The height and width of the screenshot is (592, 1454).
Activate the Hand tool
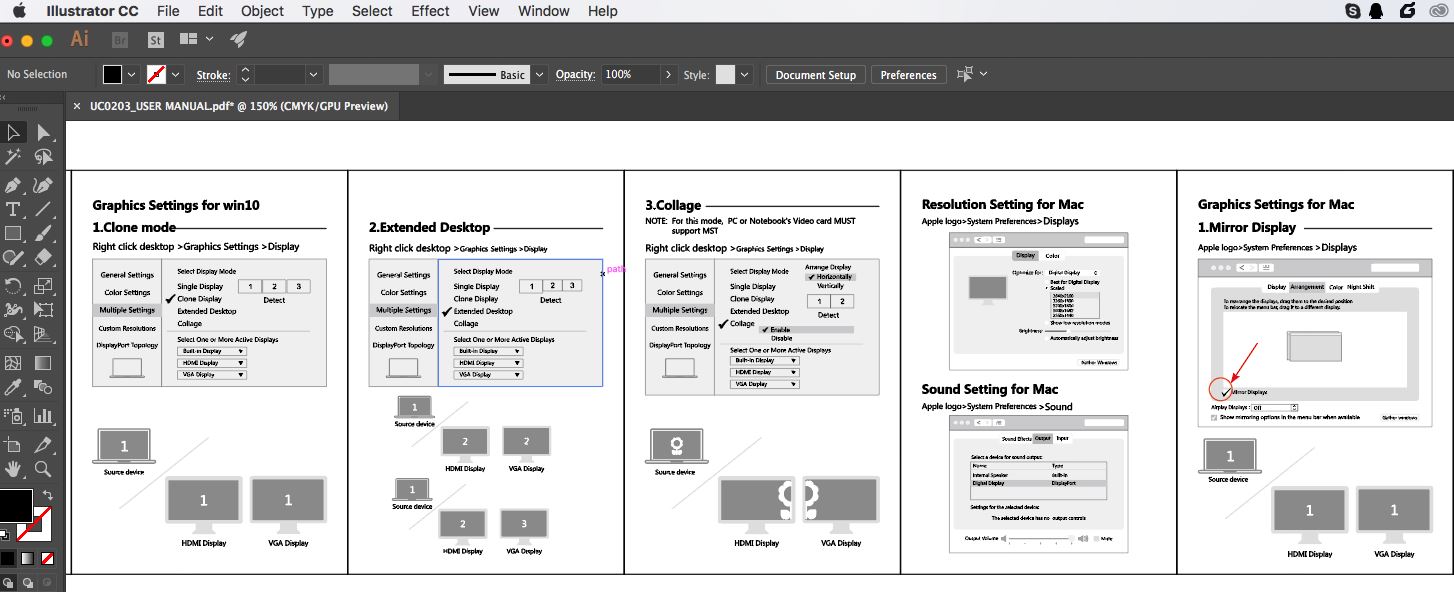(14, 468)
